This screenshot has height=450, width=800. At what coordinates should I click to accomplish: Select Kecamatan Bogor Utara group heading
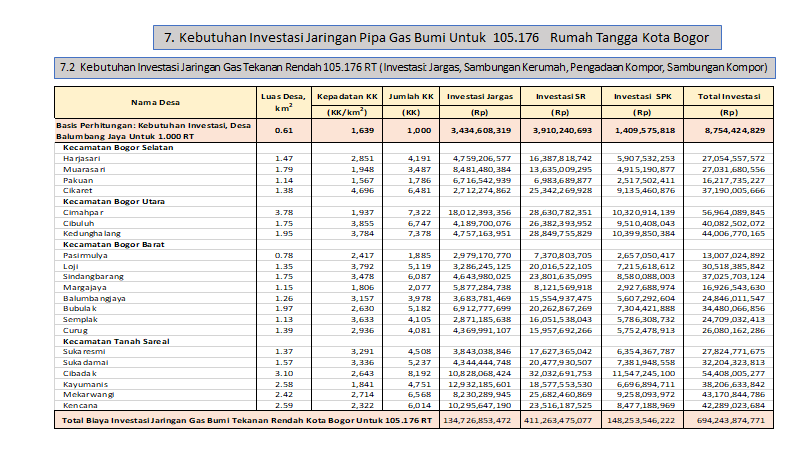point(114,202)
